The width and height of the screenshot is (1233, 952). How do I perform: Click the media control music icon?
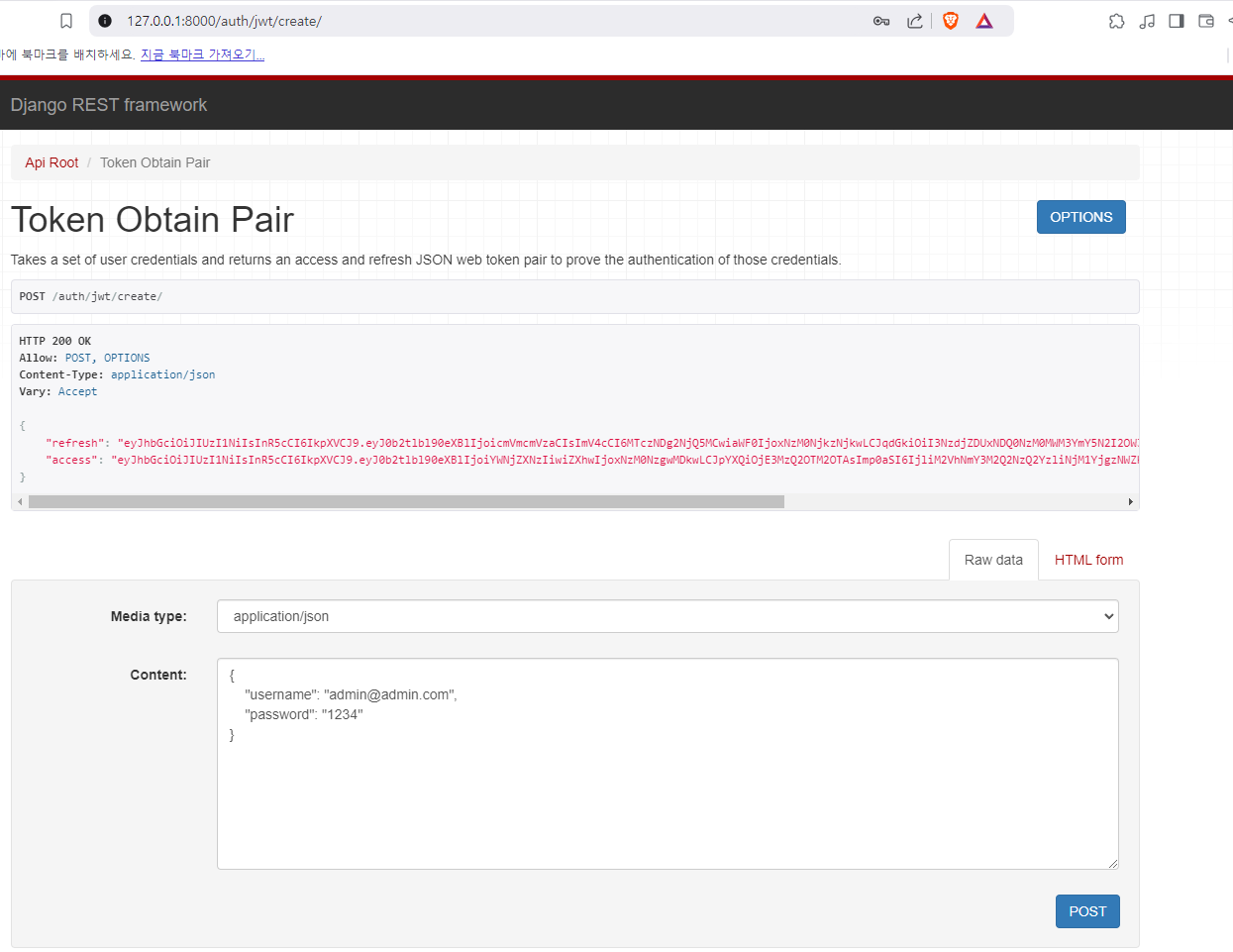click(1147, 21)
